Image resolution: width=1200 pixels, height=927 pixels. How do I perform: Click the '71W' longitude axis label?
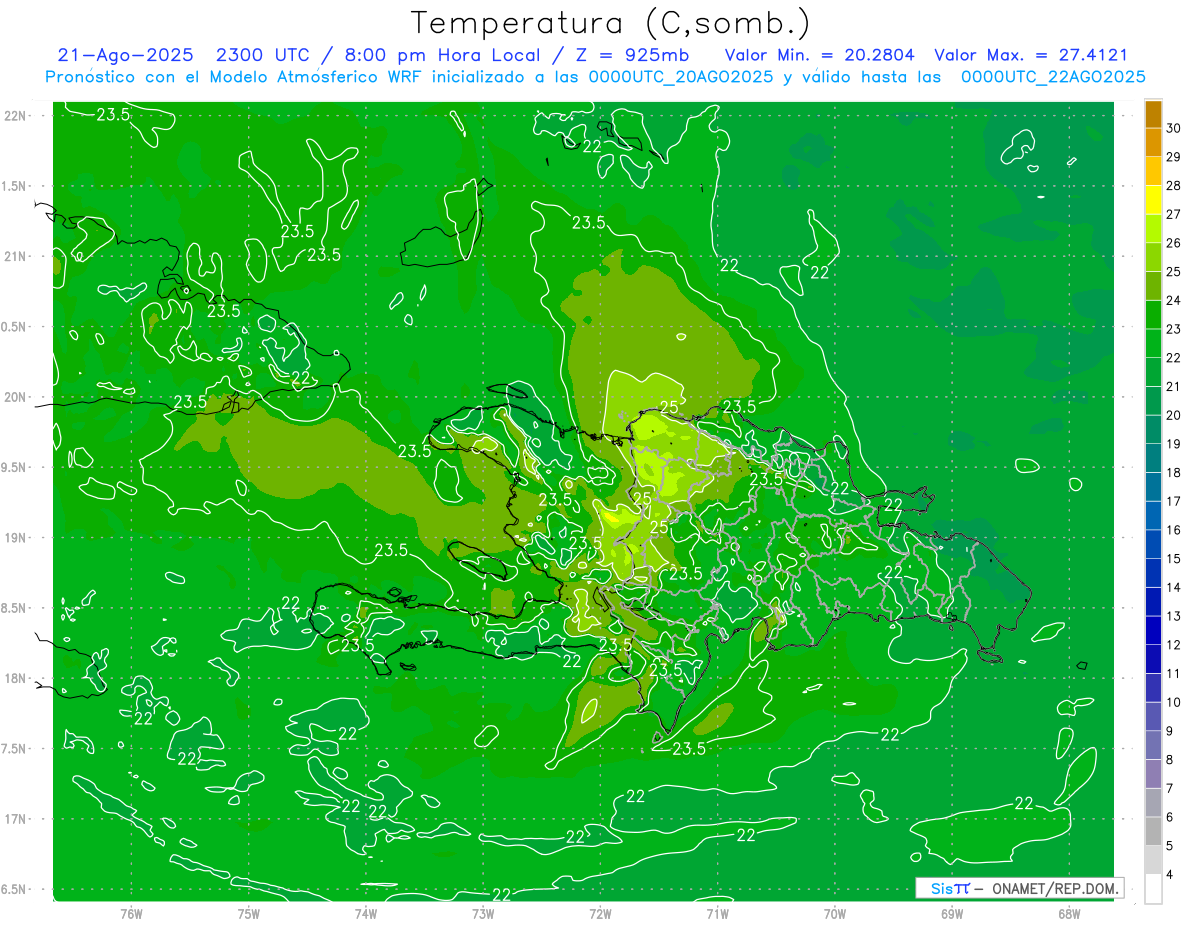click(717, 914)
